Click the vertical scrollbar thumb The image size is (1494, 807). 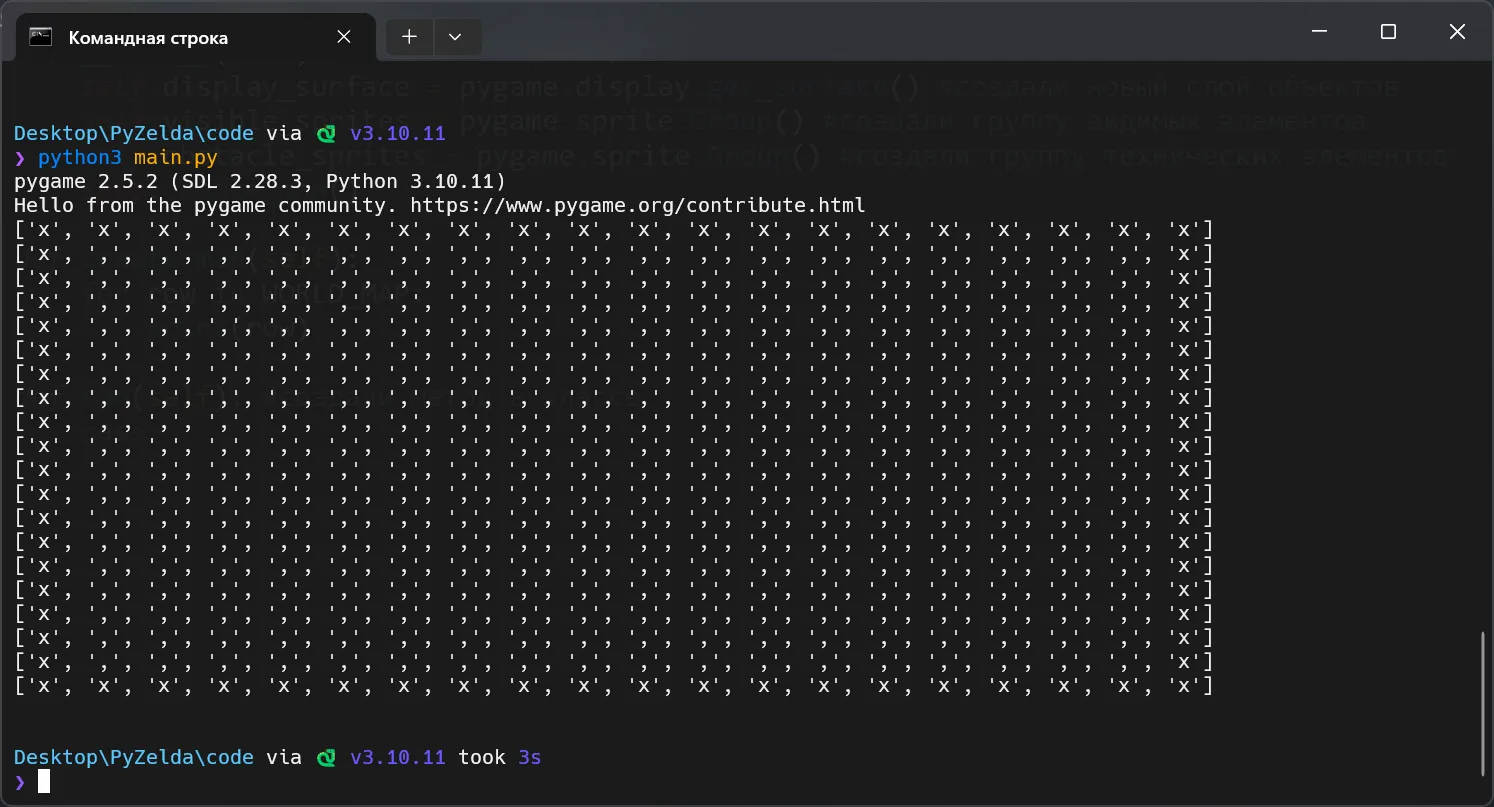(x=1482, y=702)
